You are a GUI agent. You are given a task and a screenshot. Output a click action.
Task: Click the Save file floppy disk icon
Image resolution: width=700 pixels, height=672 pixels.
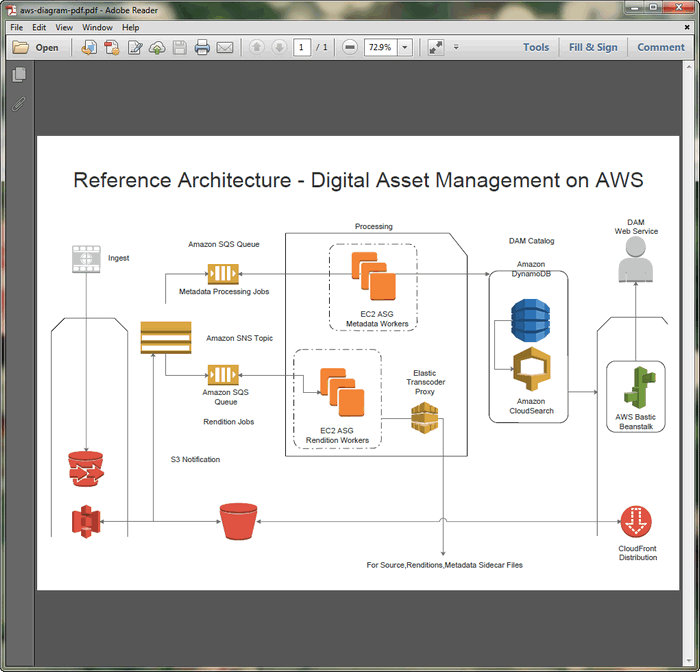(180, 47)
